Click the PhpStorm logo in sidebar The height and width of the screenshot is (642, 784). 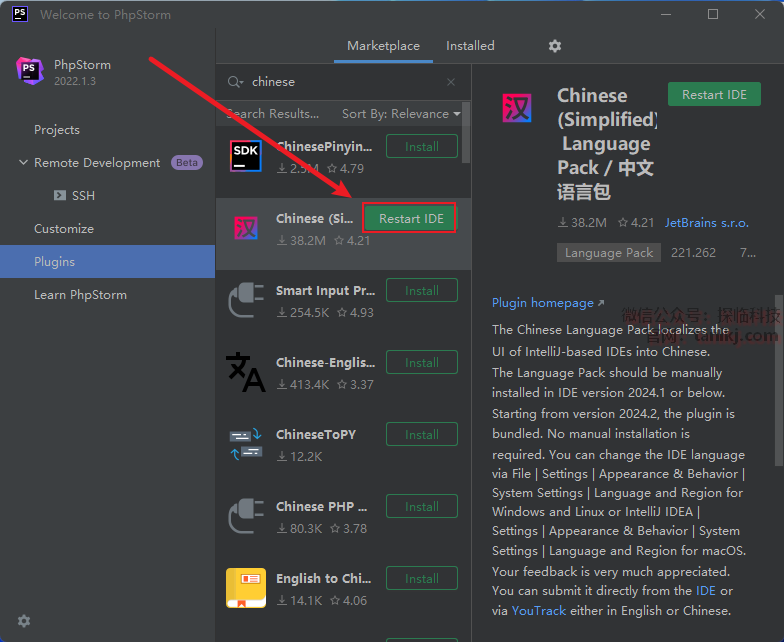[30, 70]
